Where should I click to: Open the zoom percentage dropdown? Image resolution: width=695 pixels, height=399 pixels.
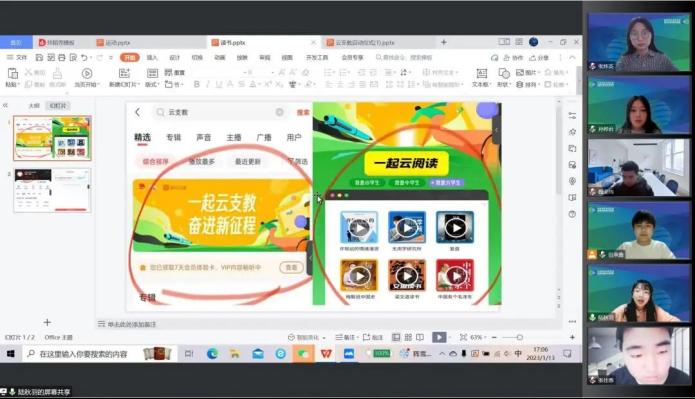[477, 337]
